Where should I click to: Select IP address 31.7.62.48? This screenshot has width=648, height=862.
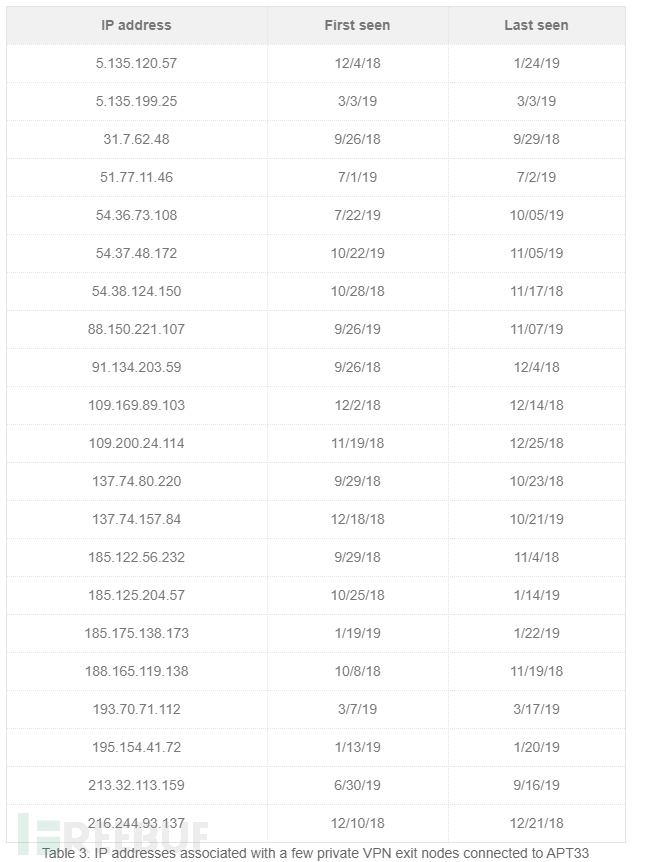click(136, 139)
